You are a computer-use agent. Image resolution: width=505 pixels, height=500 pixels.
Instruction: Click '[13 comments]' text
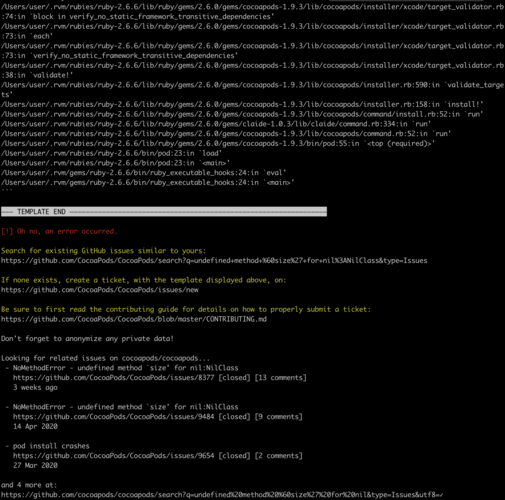tap(281, 378)
